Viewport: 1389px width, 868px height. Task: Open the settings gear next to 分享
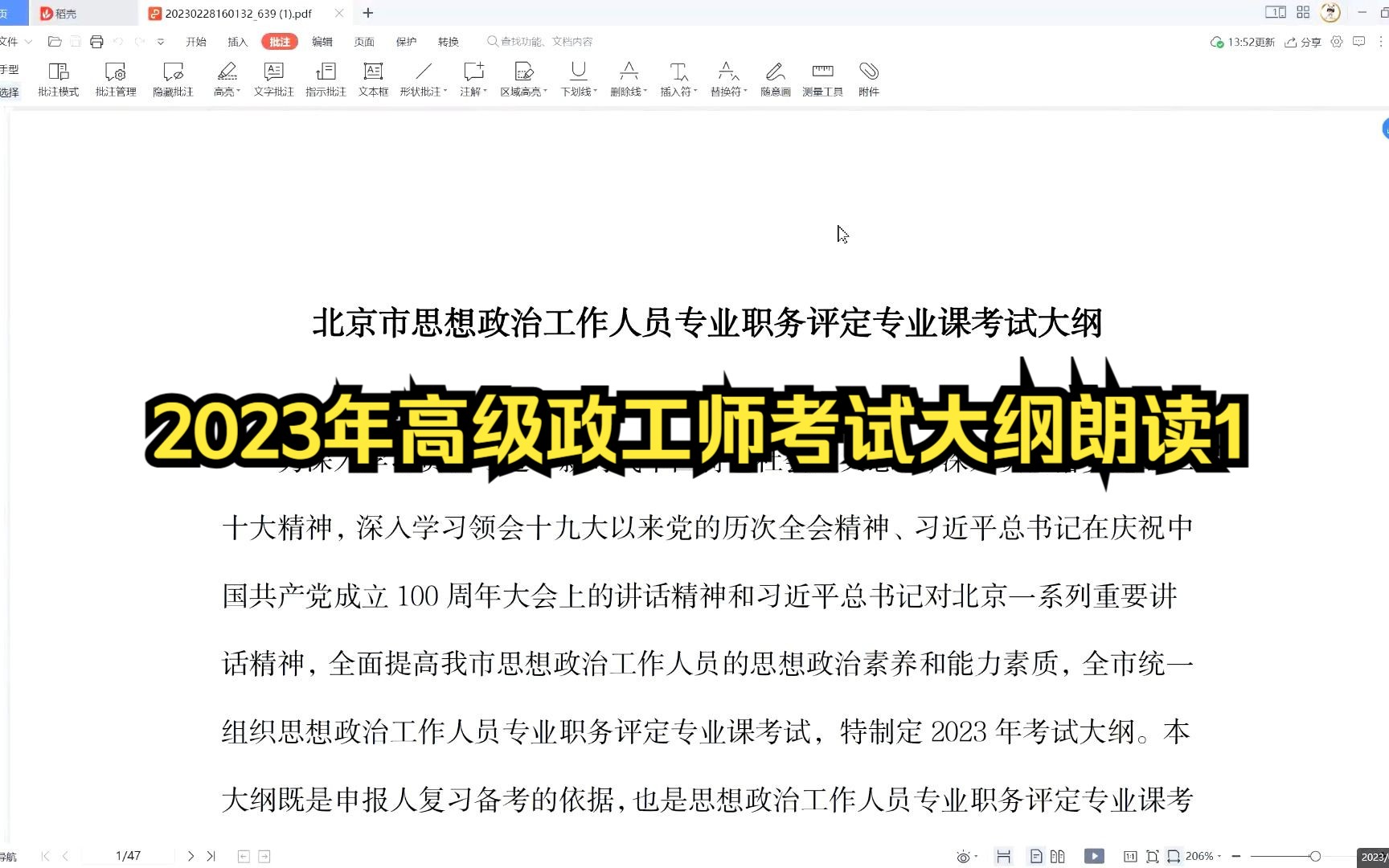click(1336, 42)
